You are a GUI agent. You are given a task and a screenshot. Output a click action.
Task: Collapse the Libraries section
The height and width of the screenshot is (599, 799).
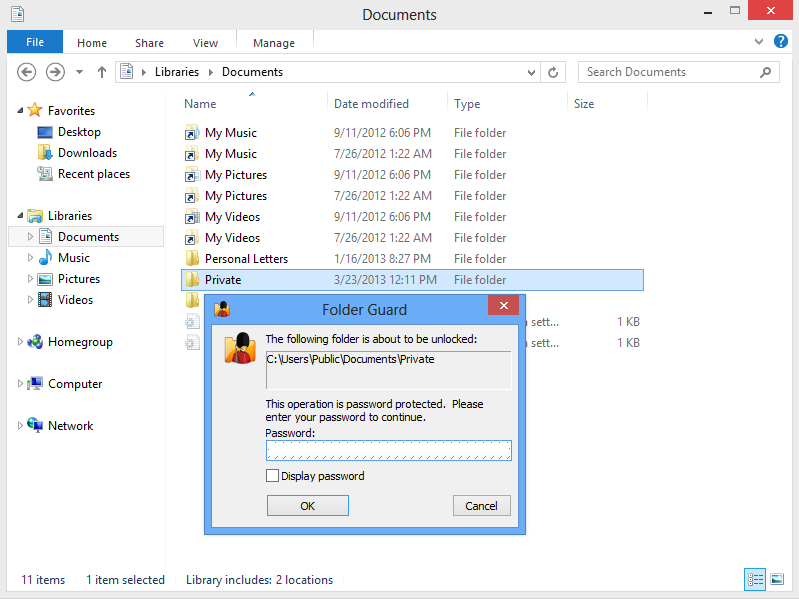pos(20,215)
